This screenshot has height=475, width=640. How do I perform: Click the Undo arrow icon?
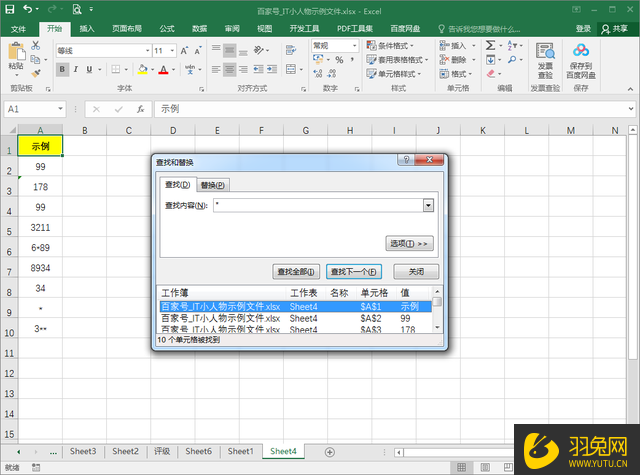pos(28,9)
